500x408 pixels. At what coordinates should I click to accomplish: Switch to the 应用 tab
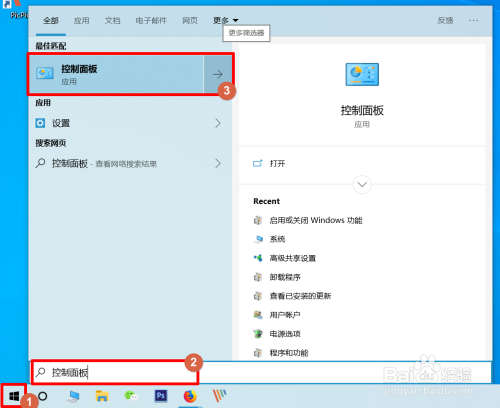[x=81, y=20]
